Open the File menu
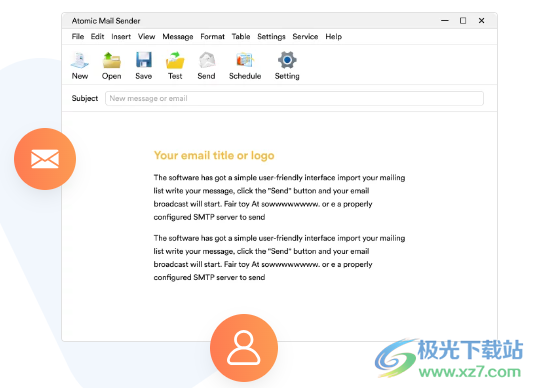 click(78, 36)
